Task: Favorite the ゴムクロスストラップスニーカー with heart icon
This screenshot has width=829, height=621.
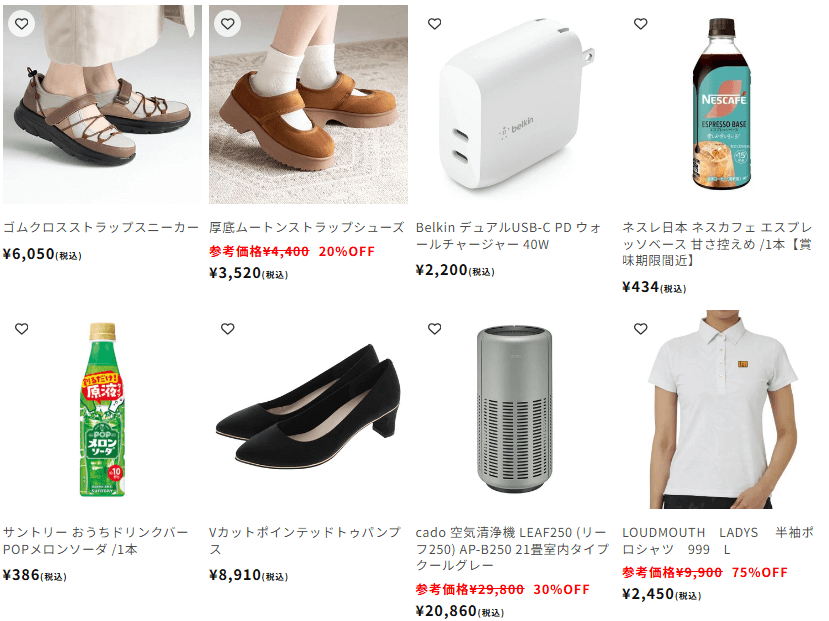Action: [x=22, y=24]
